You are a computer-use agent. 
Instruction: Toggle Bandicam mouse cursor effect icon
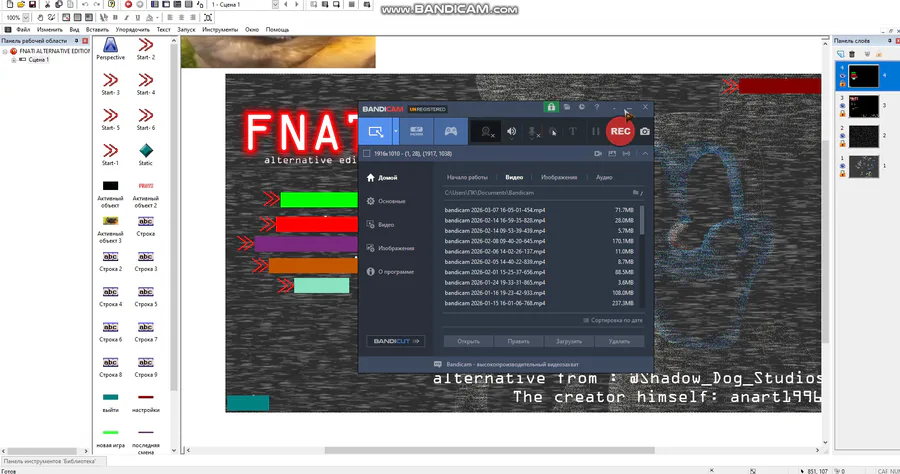[x=553, y=131]
